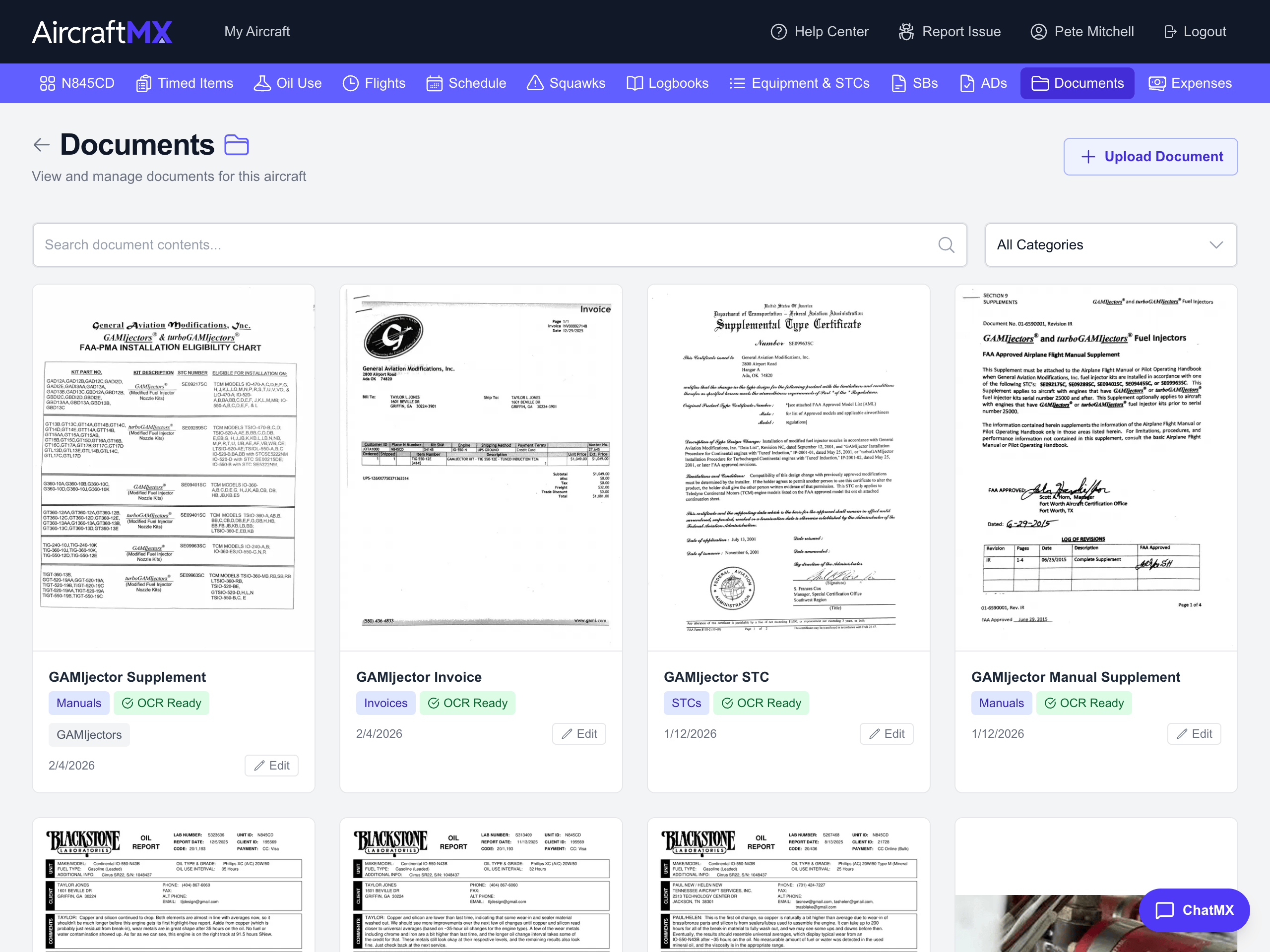Click OCR Ready badge on GAMIjector Manual Supplement
The image size is (1270, 952).
tap(1084, 703)
